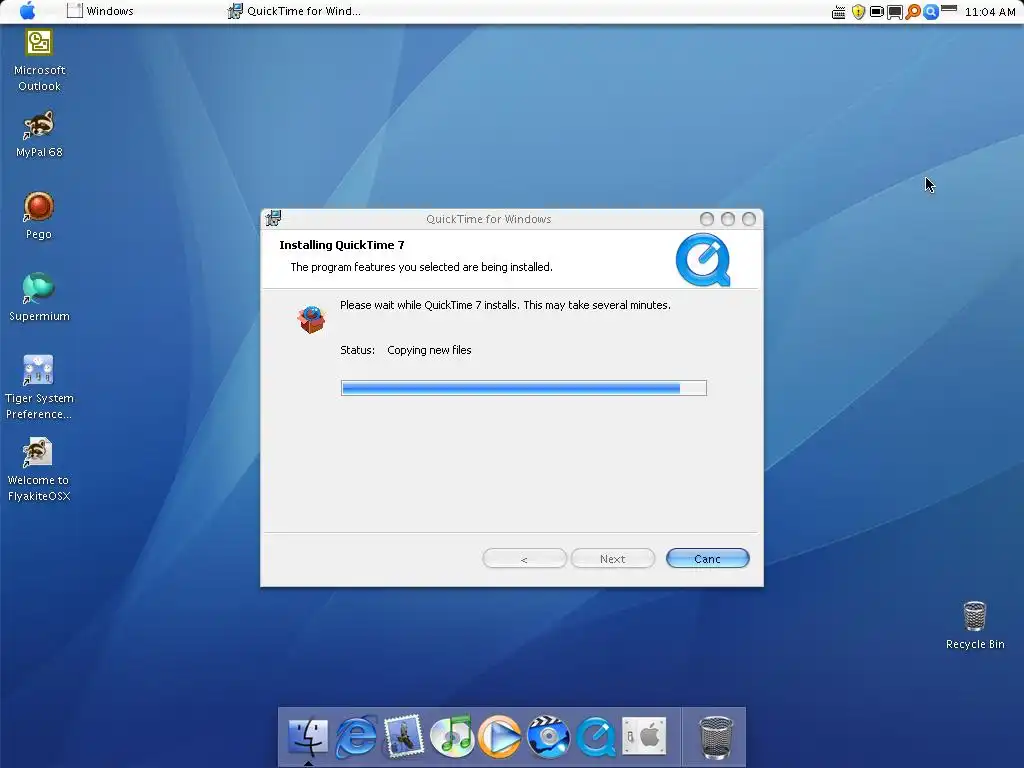Image resolution: width=1024 pixels, height=768 pixels.
Task: Click the battery-shaped tray icon
Action: (x=876, y=12)
